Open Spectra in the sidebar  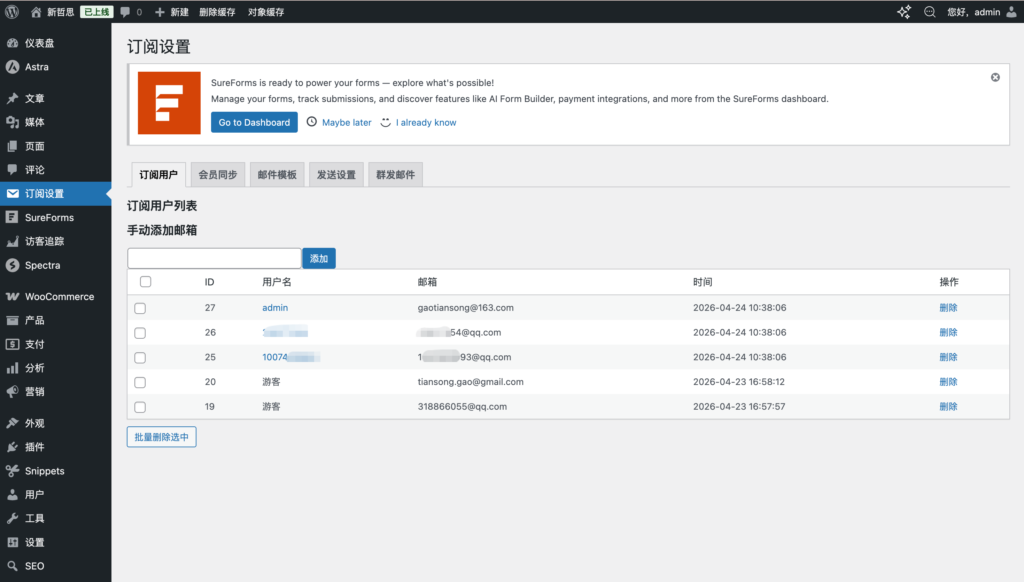click(x=42, y=265)
